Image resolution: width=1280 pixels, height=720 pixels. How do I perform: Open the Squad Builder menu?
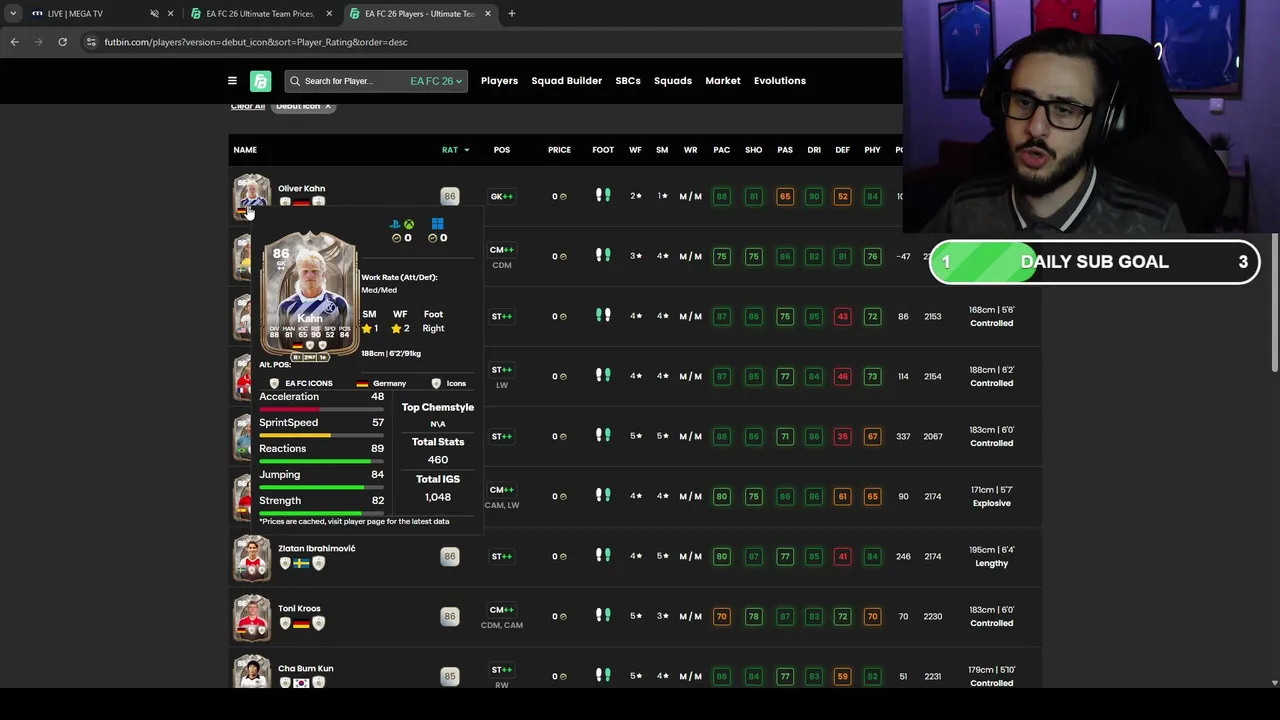[567, 81]
